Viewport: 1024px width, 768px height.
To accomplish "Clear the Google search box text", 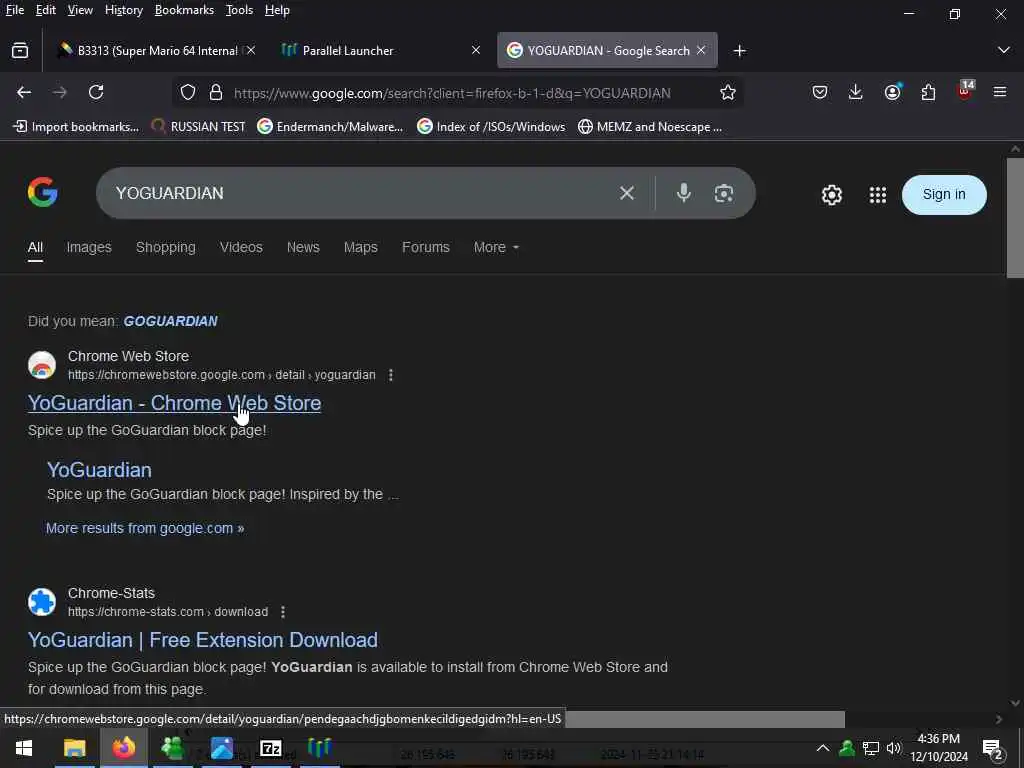I will pos(626,193).
